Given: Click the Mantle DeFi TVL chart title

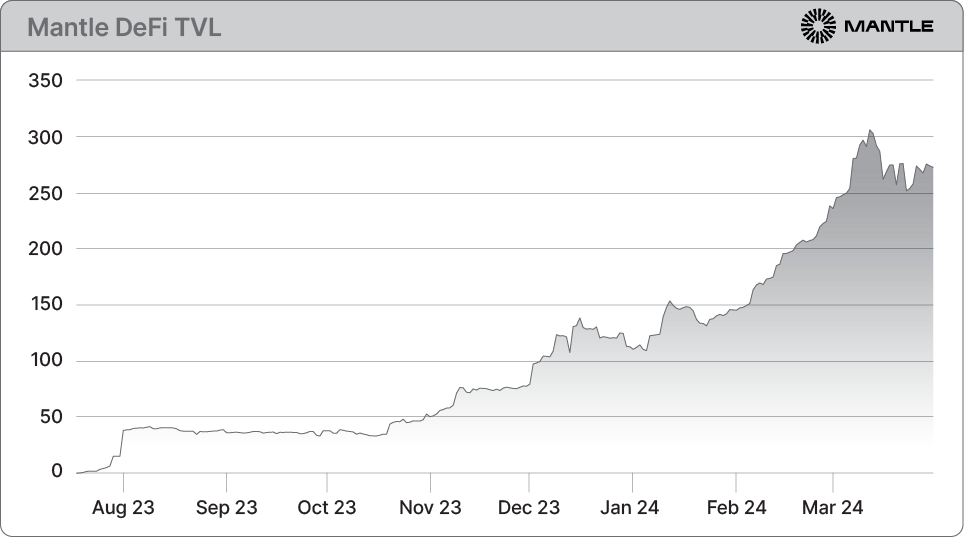Looking at the screenshot, I should point(124,28).
